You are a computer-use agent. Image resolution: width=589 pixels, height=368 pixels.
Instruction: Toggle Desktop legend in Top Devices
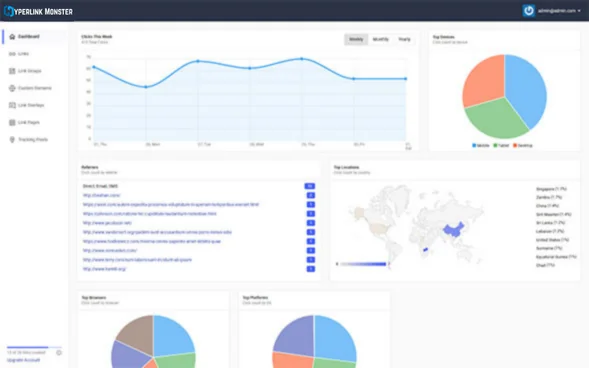point(523,145)
